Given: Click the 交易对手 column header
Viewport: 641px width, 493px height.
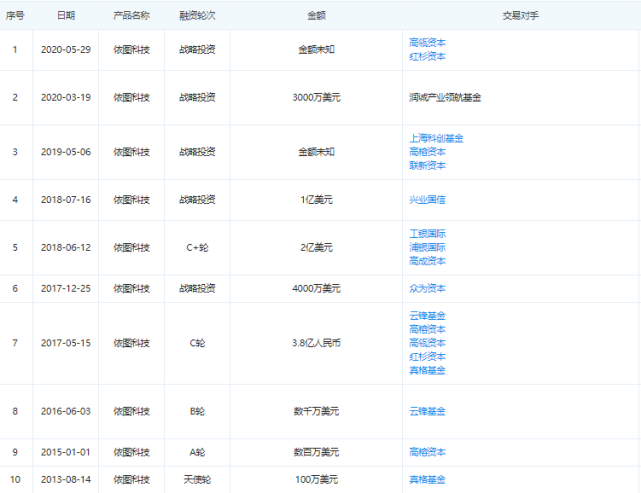Looking at the screenshot, I should click(x=521, y=16).
